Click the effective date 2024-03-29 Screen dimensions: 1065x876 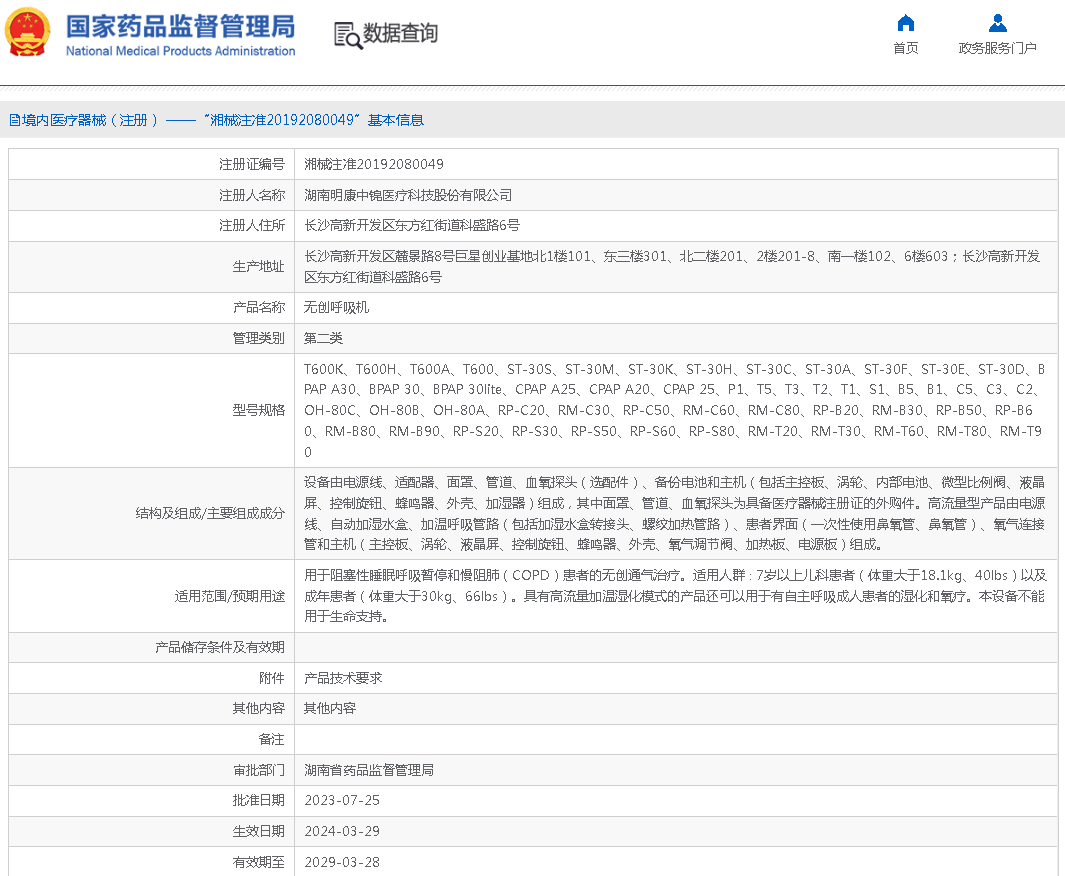(x=342, y=831)
